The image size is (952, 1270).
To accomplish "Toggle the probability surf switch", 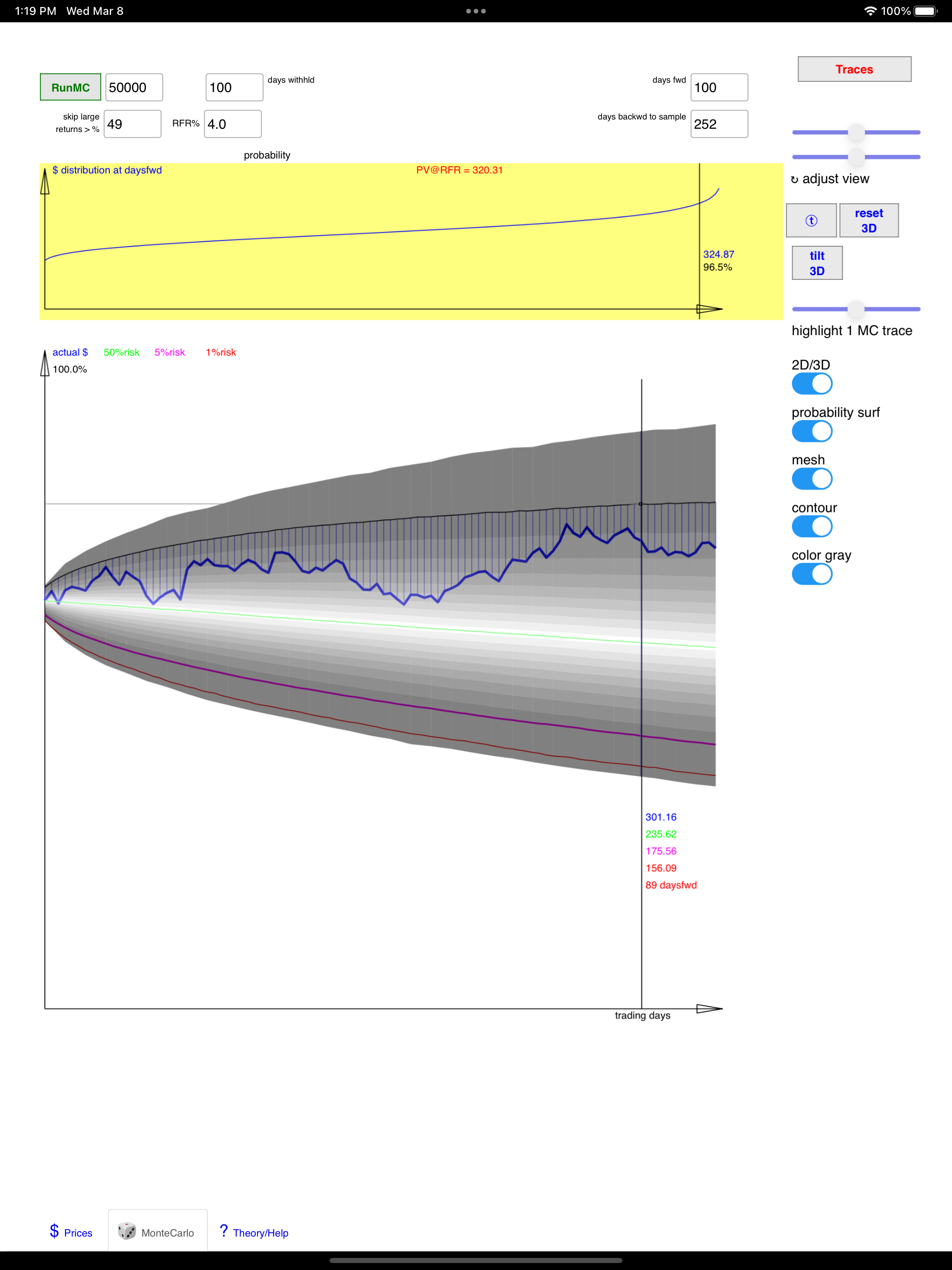I will point(812,431).
